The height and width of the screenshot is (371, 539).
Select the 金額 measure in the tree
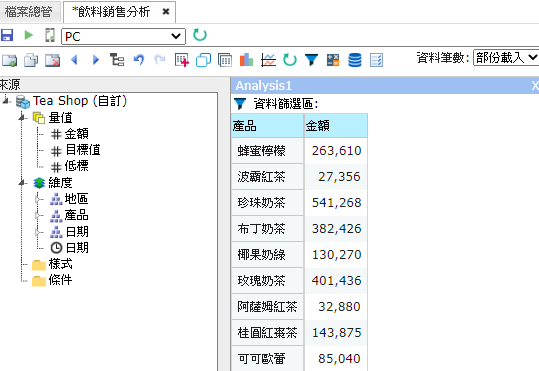click(x=77, y=134)
